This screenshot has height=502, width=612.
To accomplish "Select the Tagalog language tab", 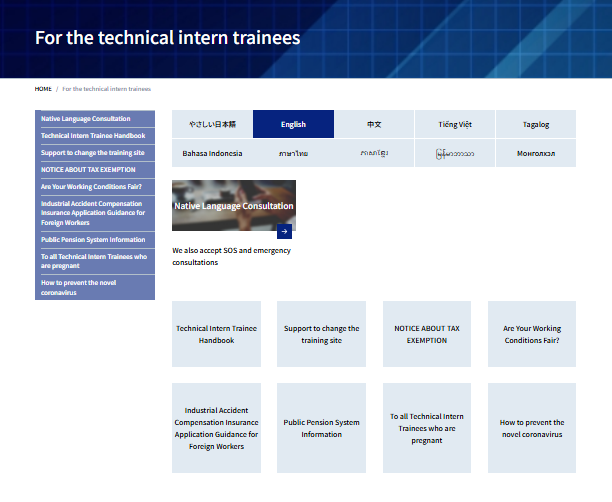I will tap(536, 125).
